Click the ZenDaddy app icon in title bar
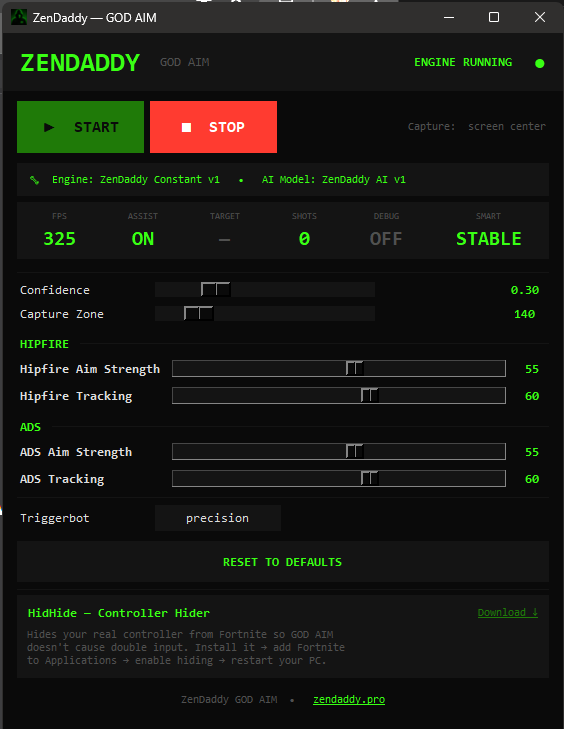Screen dimensions: 564x729 [x=19, y=18]
